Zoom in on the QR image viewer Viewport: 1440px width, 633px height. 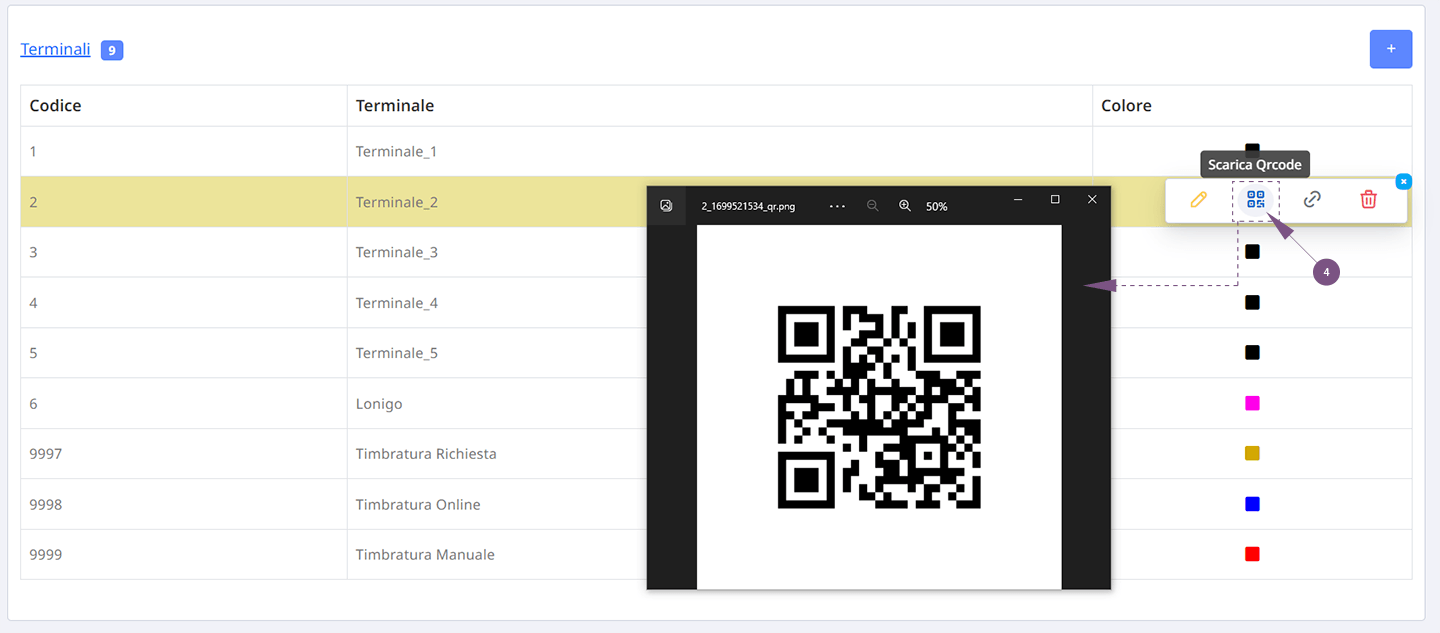click(x=905, y=205)
